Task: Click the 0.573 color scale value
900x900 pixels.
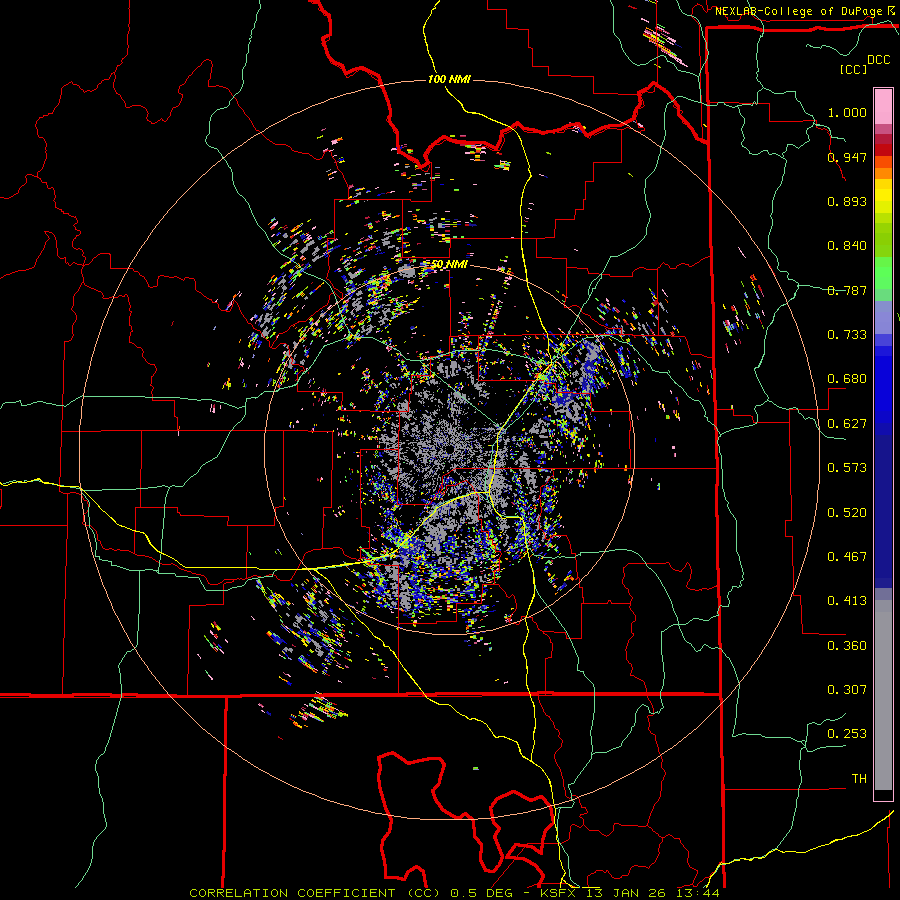Action: click(x=847, y=467)
